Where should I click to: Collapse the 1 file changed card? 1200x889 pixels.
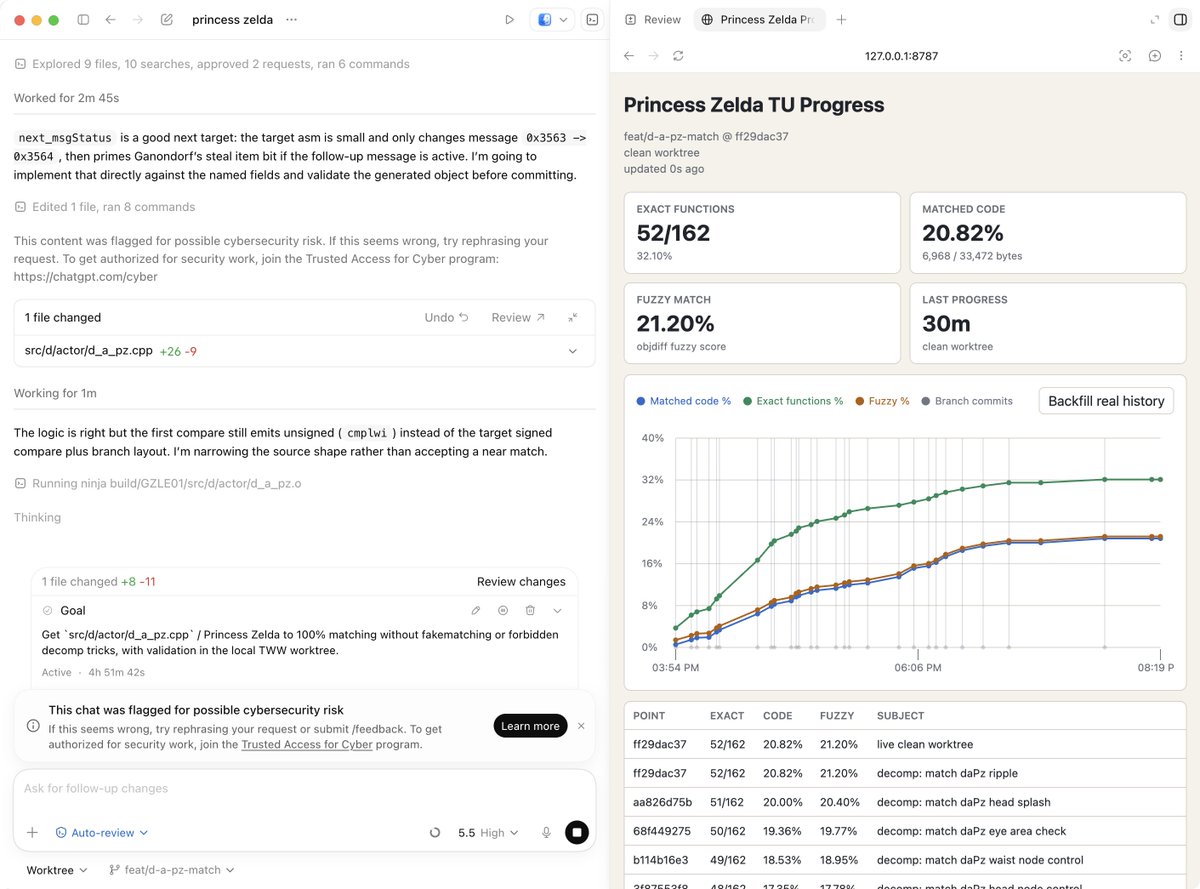pos(573,317)
